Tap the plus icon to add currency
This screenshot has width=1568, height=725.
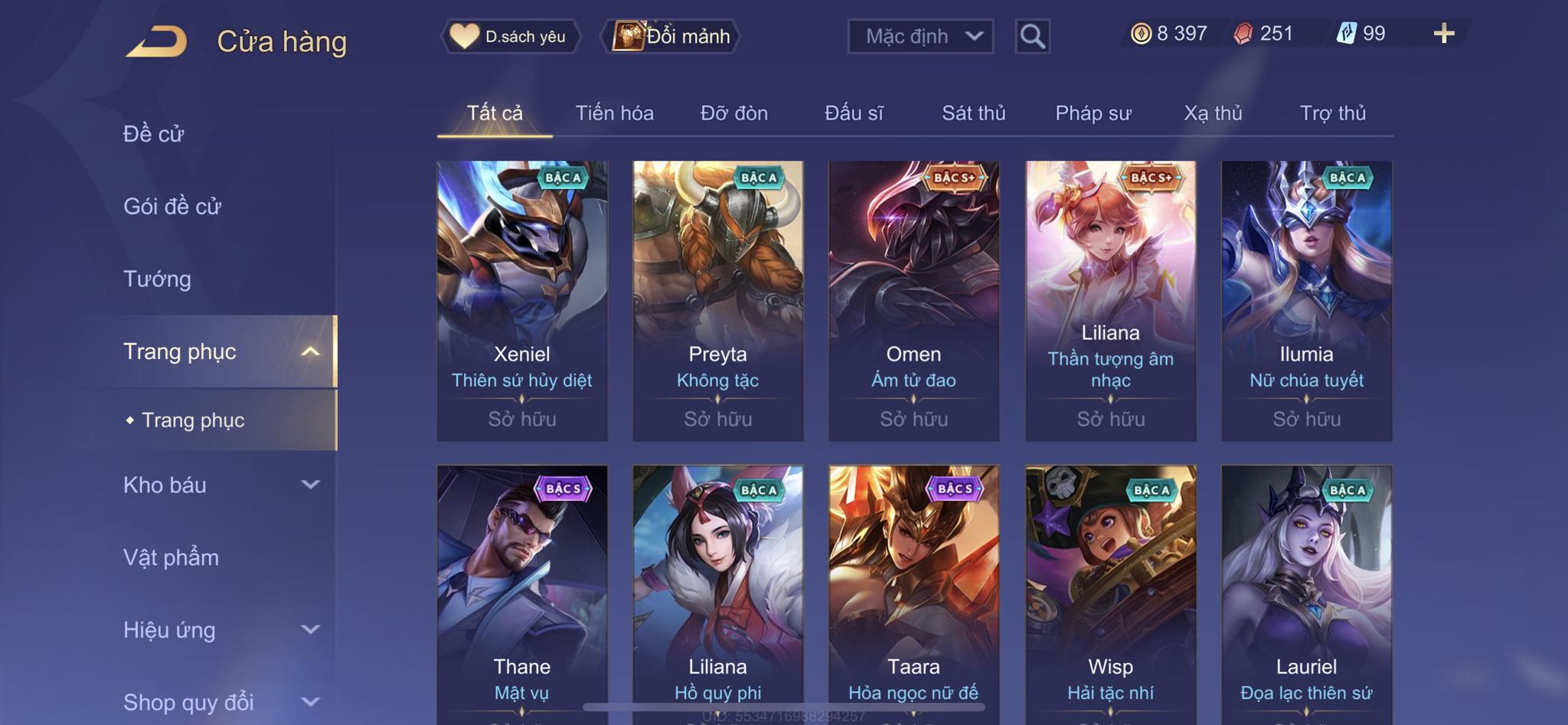click(1444, 34)
